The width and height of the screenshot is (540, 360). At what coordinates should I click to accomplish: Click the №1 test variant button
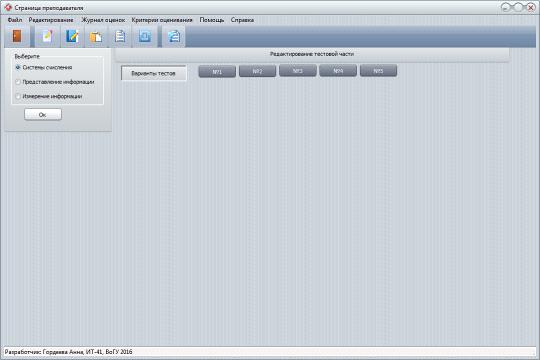[x=217, y=72]
